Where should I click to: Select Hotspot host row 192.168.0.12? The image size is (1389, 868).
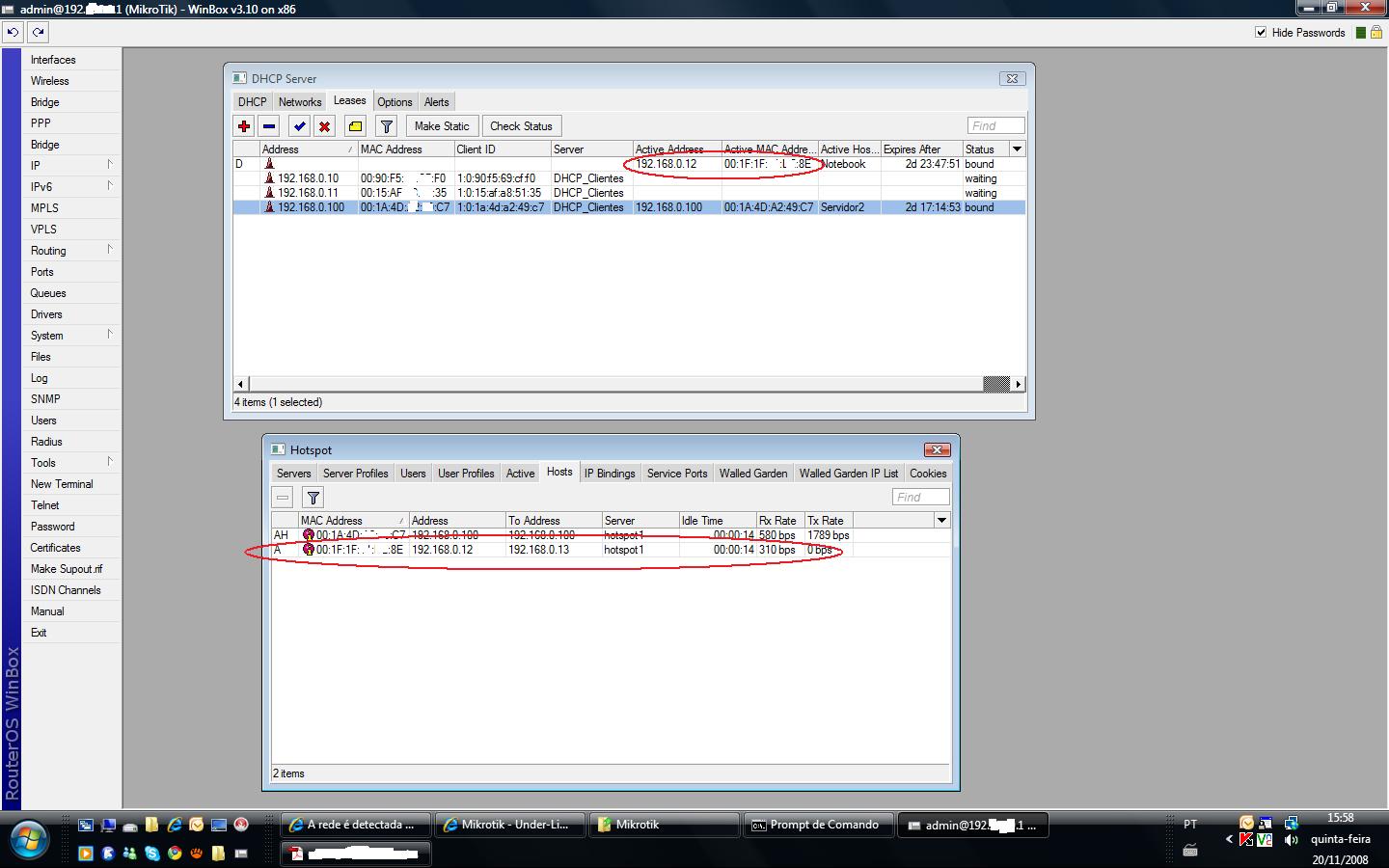pyautogui.click(x=611, y=550)
